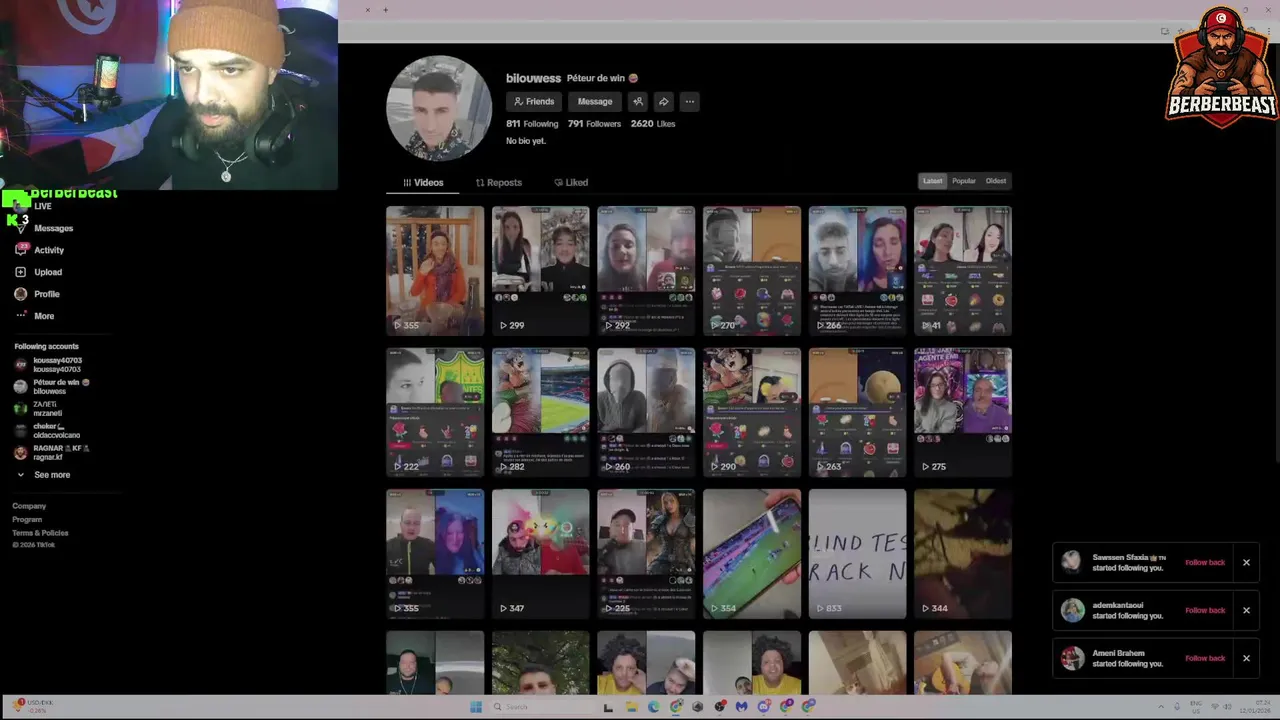Sort videos by Oldest
Image resolution: width=1280 pixels, height=720 pixels.
click(x=996, y=181)
